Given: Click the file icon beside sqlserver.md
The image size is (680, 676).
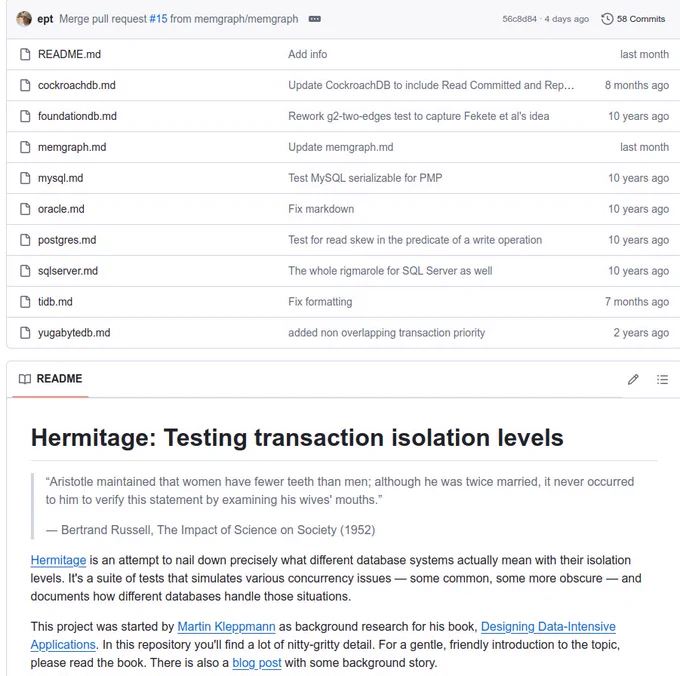Looking at the screenshot, I should click(25, 271).
